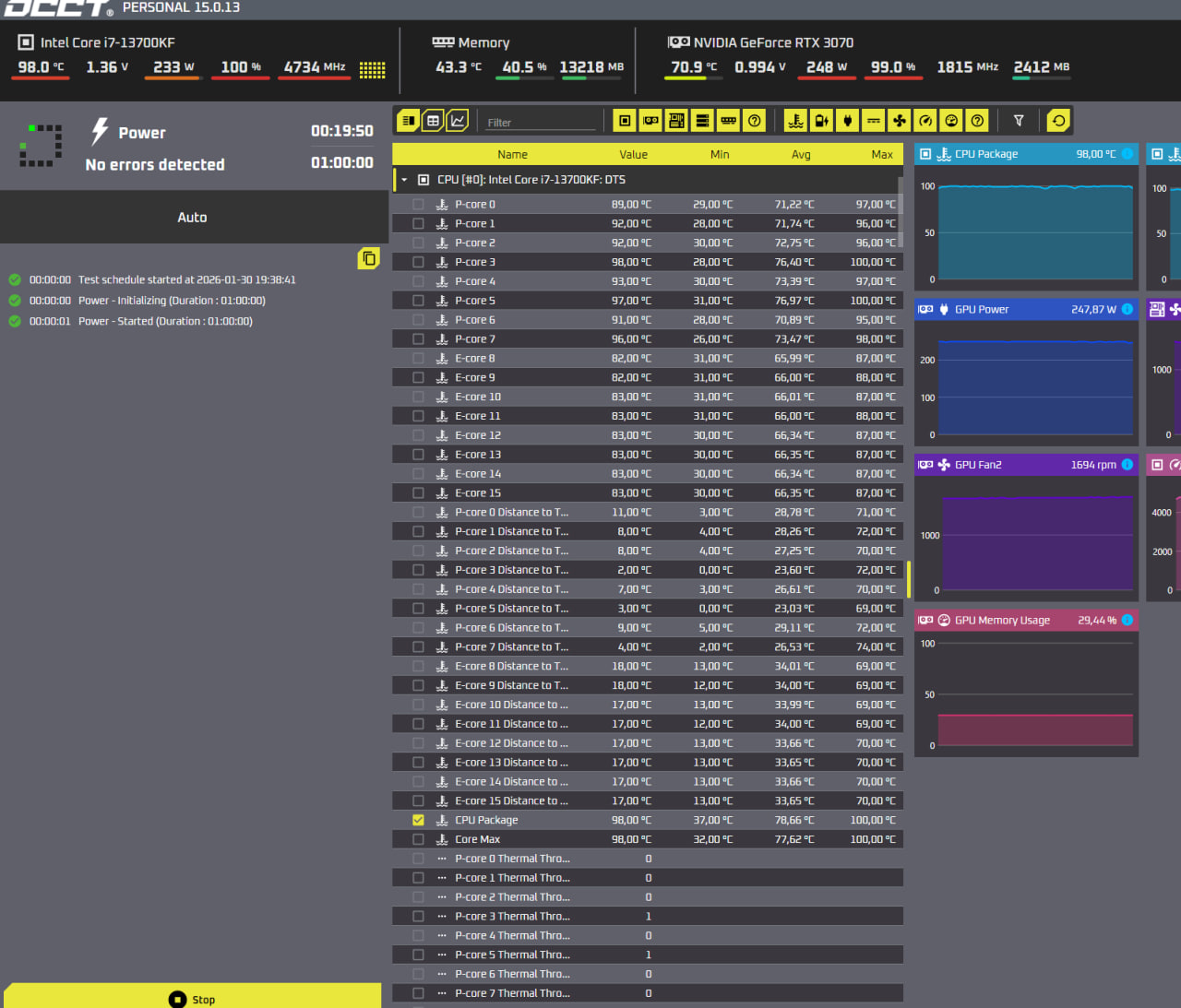Click the CPU sensor filter icon

coord(625,121)
